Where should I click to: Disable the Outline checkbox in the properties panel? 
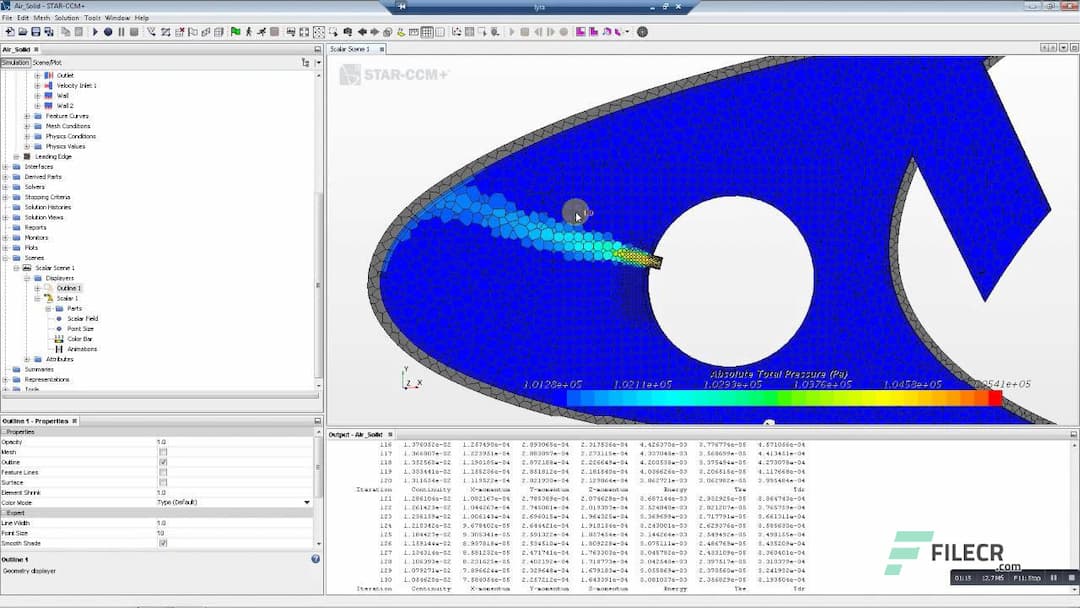pyautogui.click(x=163, y=462)
